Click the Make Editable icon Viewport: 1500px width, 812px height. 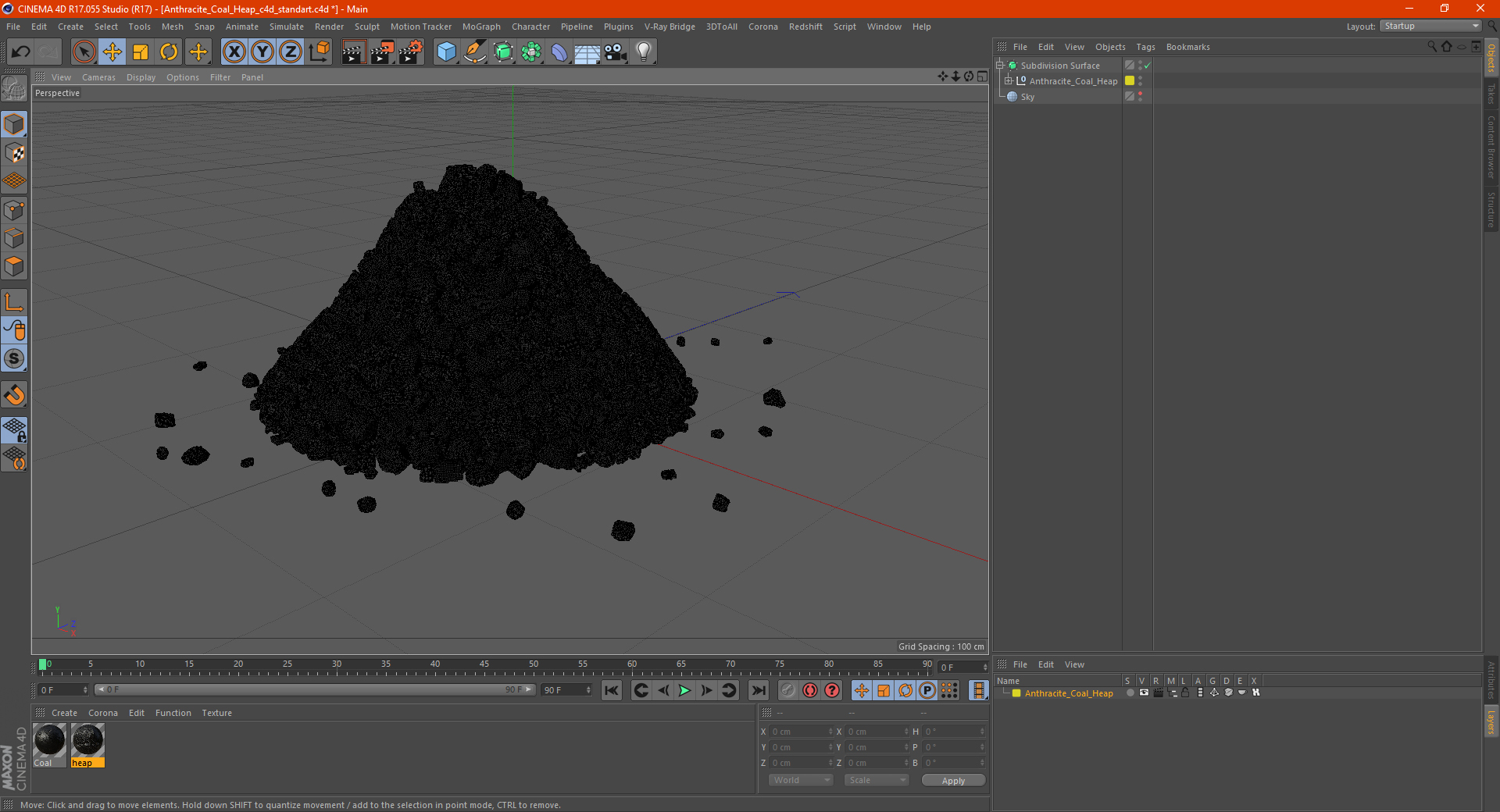point(14,88)
